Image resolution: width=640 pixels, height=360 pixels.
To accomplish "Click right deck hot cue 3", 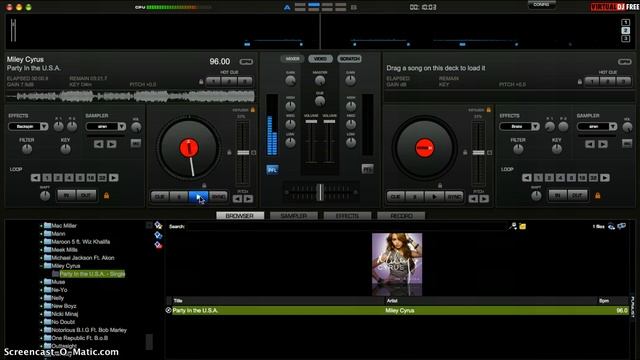I will (x=623, y=82).
